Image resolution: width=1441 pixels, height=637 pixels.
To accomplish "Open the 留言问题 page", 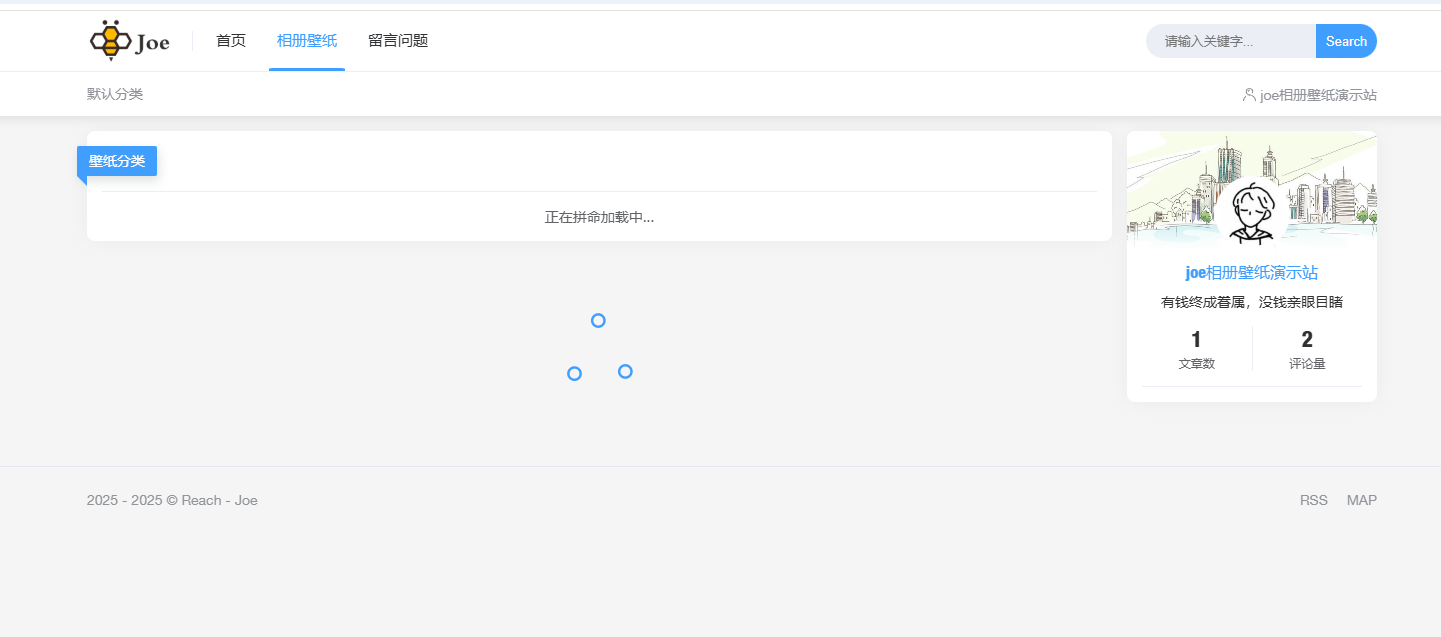I will tap(397, 40).
